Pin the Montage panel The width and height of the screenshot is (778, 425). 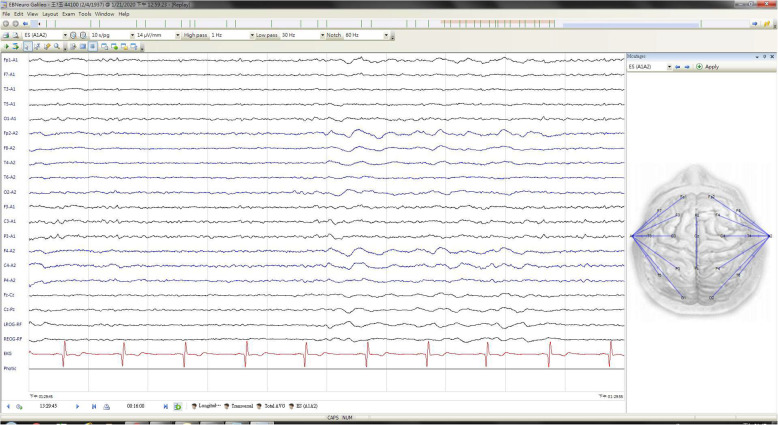pos(765,57)
